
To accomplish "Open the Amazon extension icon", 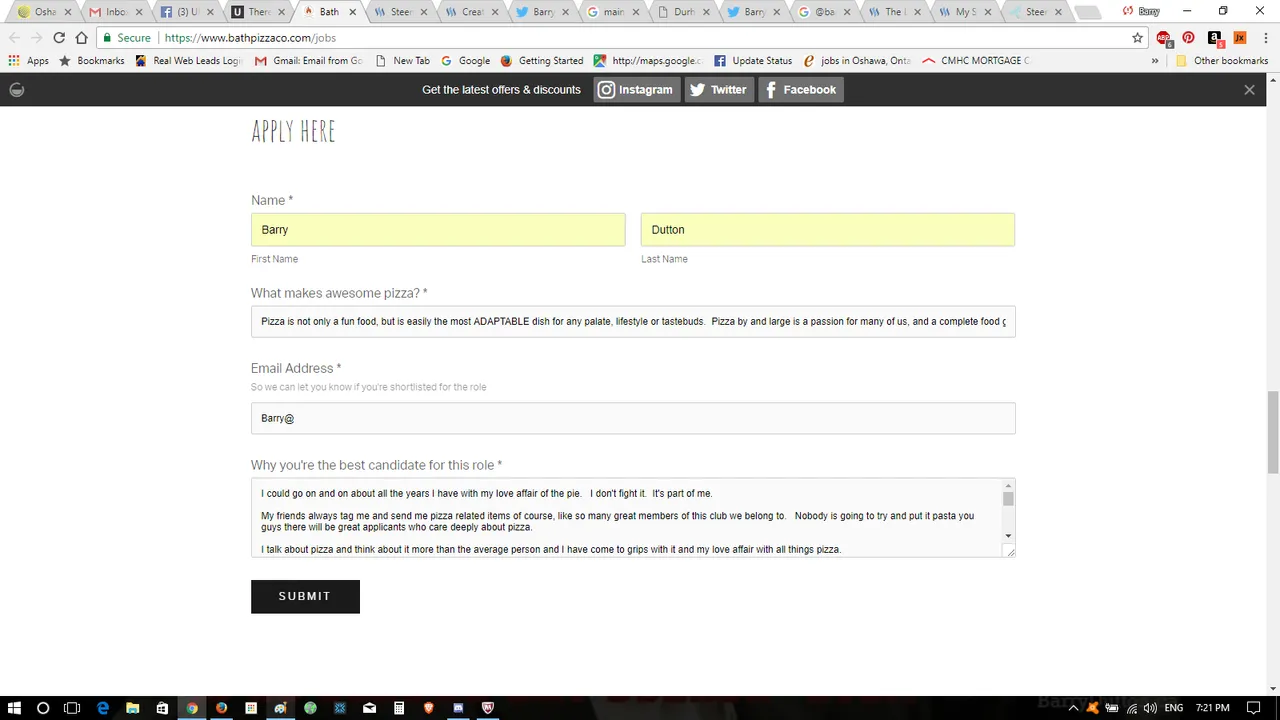I will point(1215,38).
